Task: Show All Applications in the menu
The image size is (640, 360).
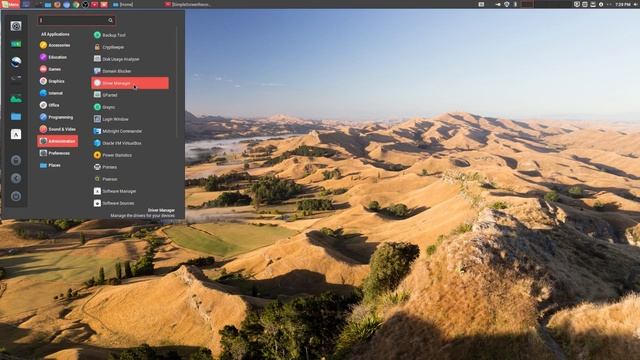Action: 55,34
